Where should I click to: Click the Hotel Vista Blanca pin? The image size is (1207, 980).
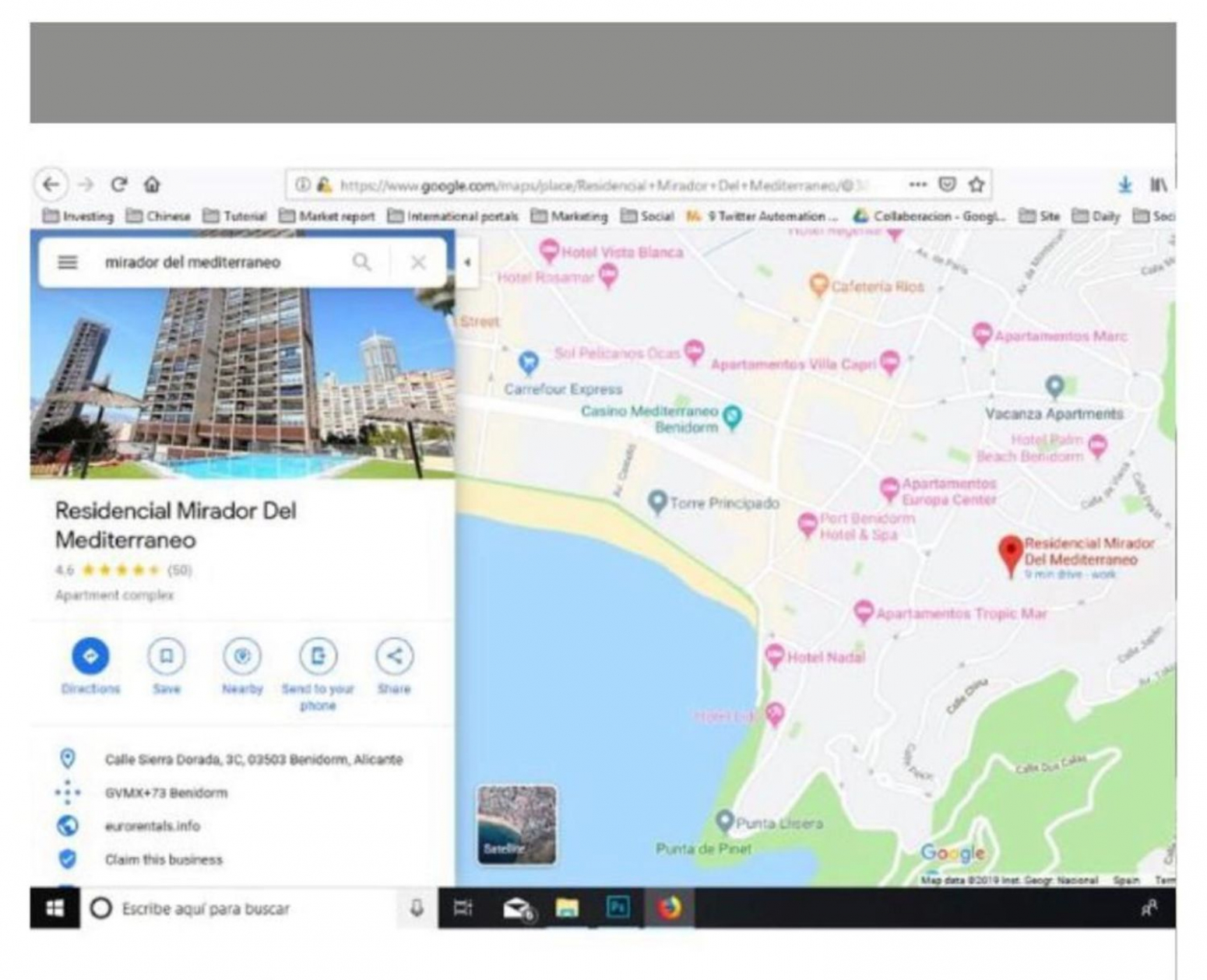click(x=550, y=251)
